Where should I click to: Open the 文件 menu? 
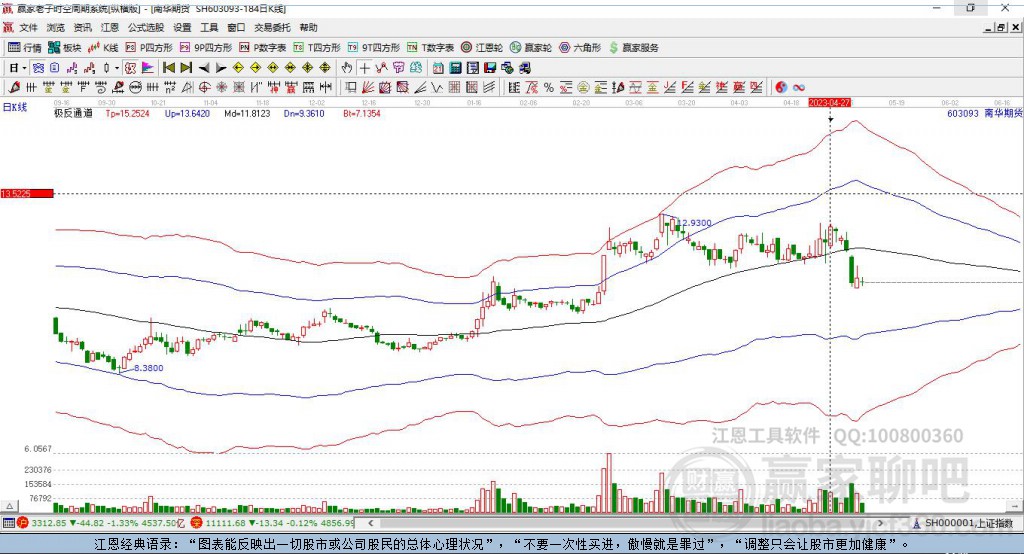pyautogui.click(x=29, y=27)
